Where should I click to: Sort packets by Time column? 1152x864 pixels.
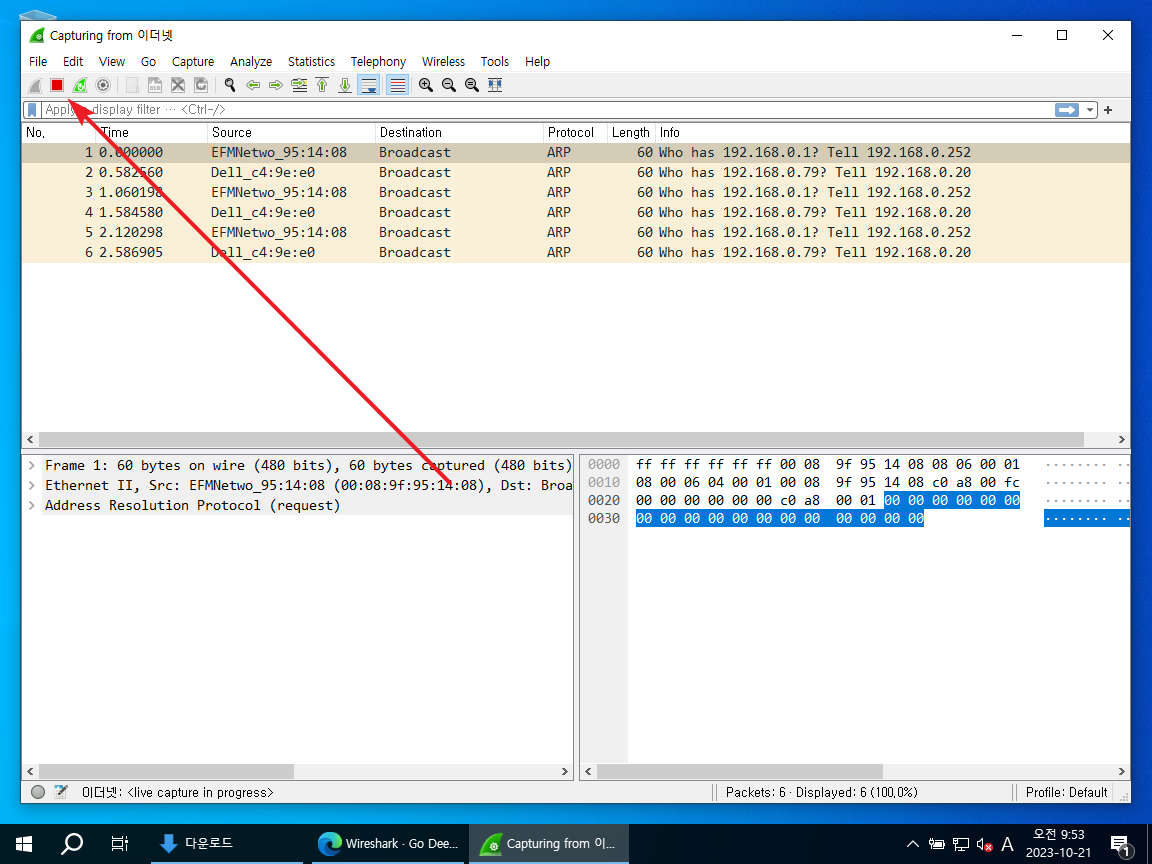point(151,133)
